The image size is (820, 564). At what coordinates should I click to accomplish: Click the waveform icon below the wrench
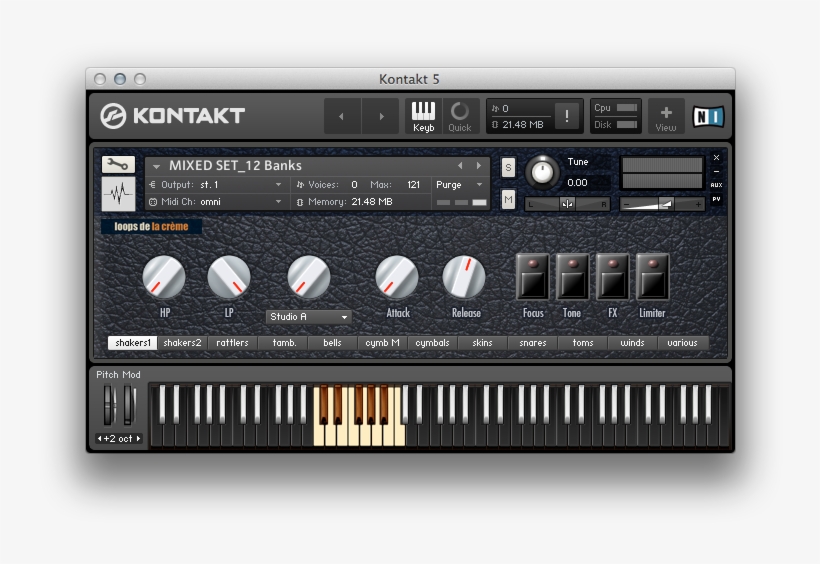[118, 193]
